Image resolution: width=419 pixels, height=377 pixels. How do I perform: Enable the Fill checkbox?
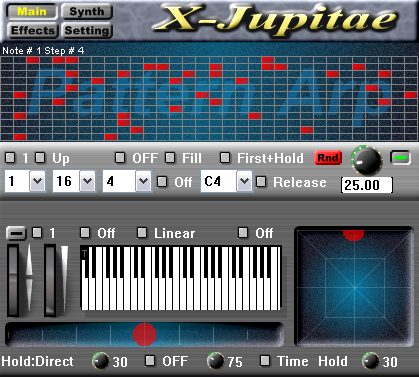click(170, 158)
